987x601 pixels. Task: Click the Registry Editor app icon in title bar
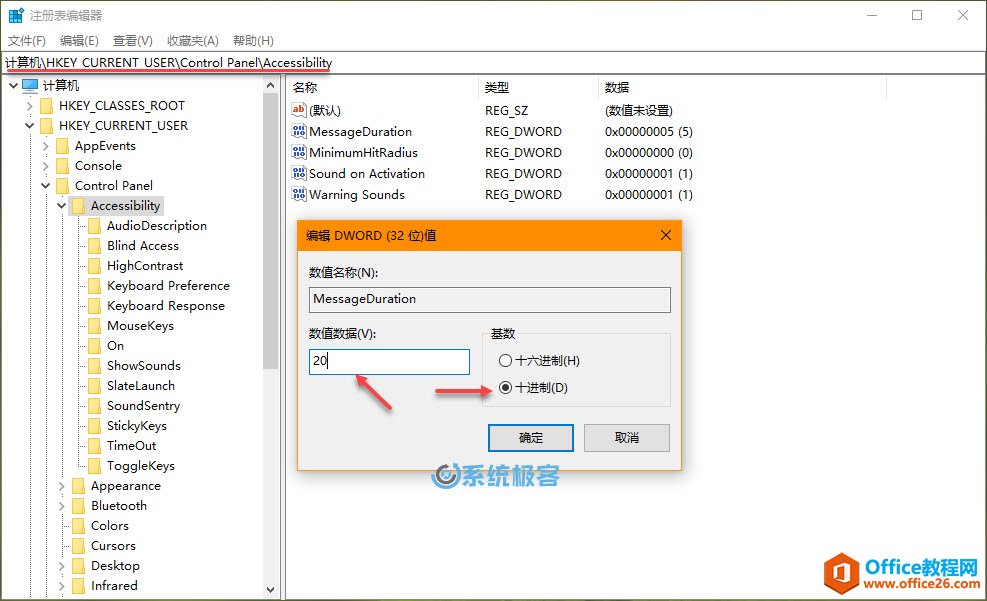tap(16, 15)
